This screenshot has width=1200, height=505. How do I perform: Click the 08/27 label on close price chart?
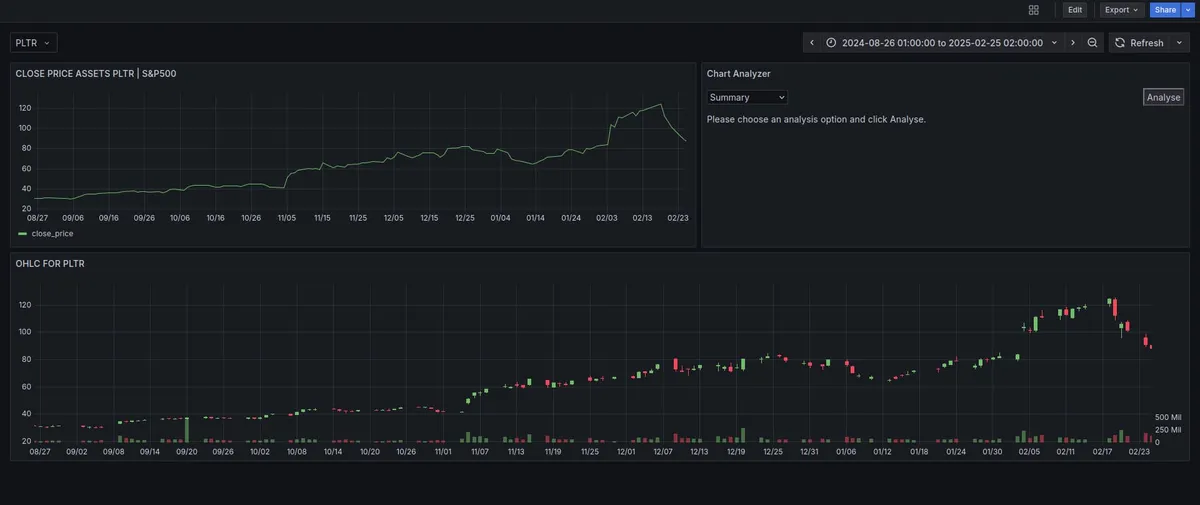point(37,217)
